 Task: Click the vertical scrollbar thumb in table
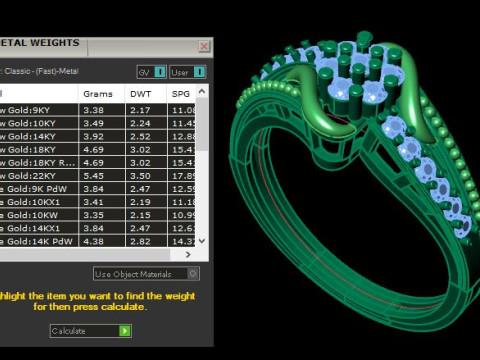pyautogui.click(x=202, y=124)
